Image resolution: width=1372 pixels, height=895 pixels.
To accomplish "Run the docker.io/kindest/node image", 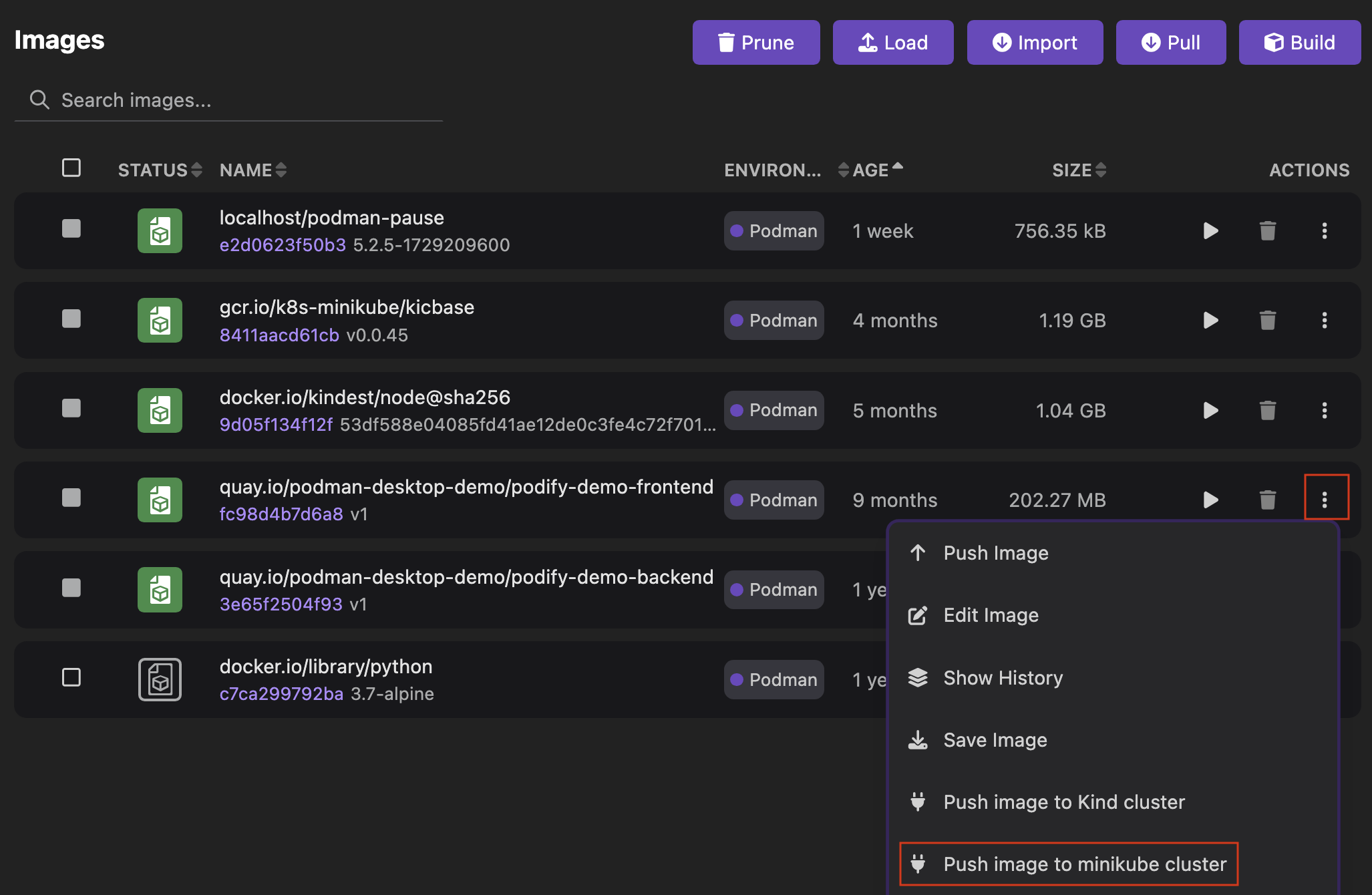I will click(1210, 410).
